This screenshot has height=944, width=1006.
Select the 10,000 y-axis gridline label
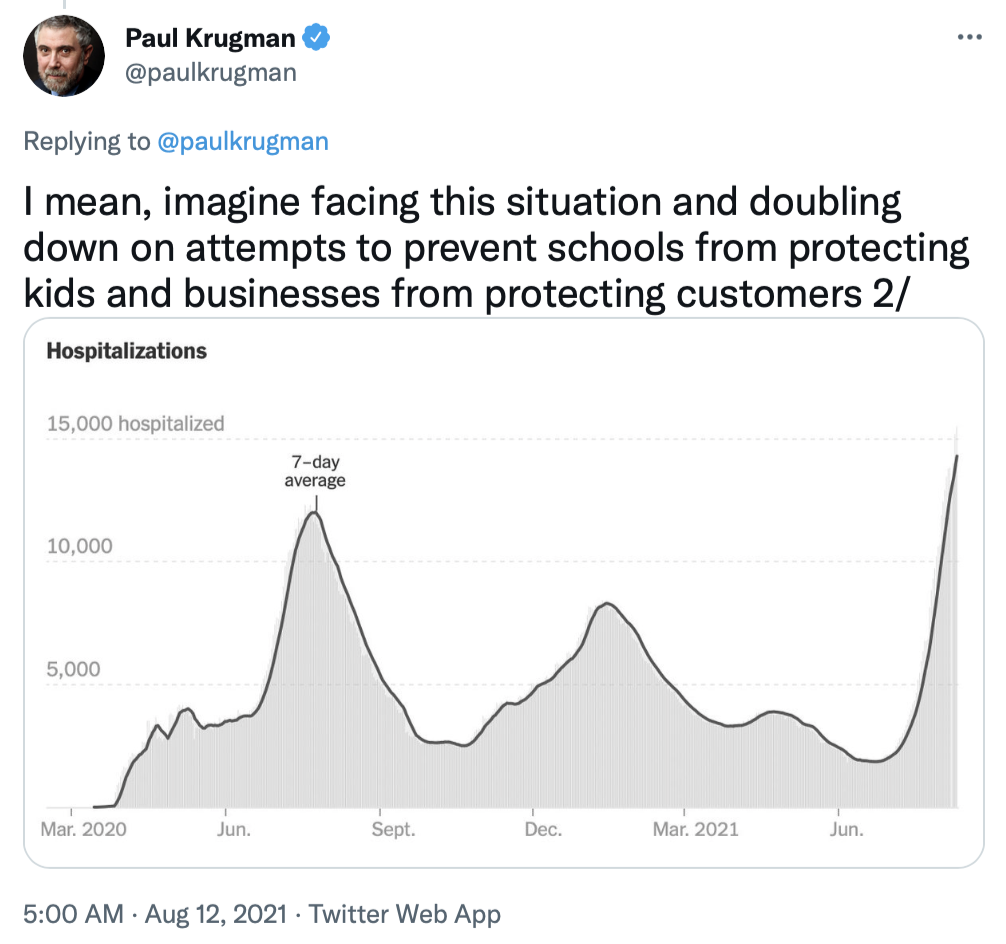(80, 547)
